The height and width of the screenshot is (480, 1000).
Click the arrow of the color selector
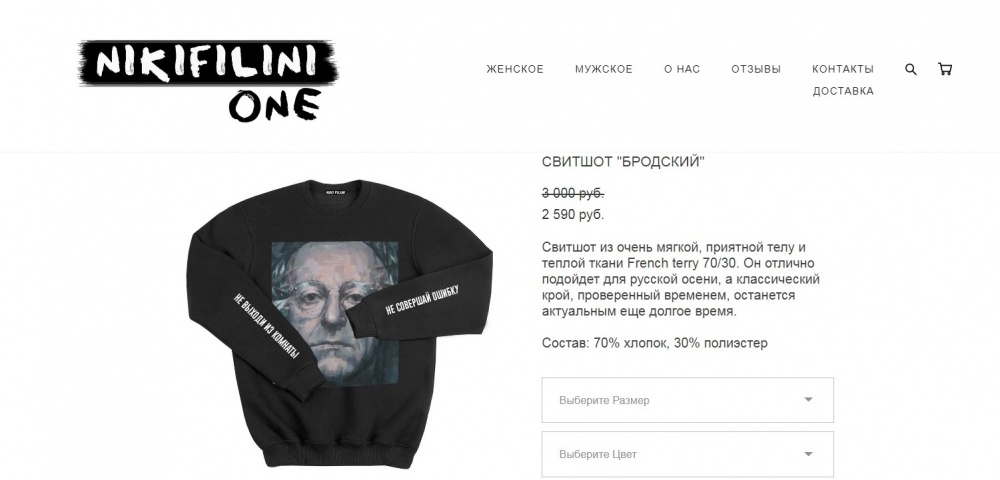pos(808,454)
